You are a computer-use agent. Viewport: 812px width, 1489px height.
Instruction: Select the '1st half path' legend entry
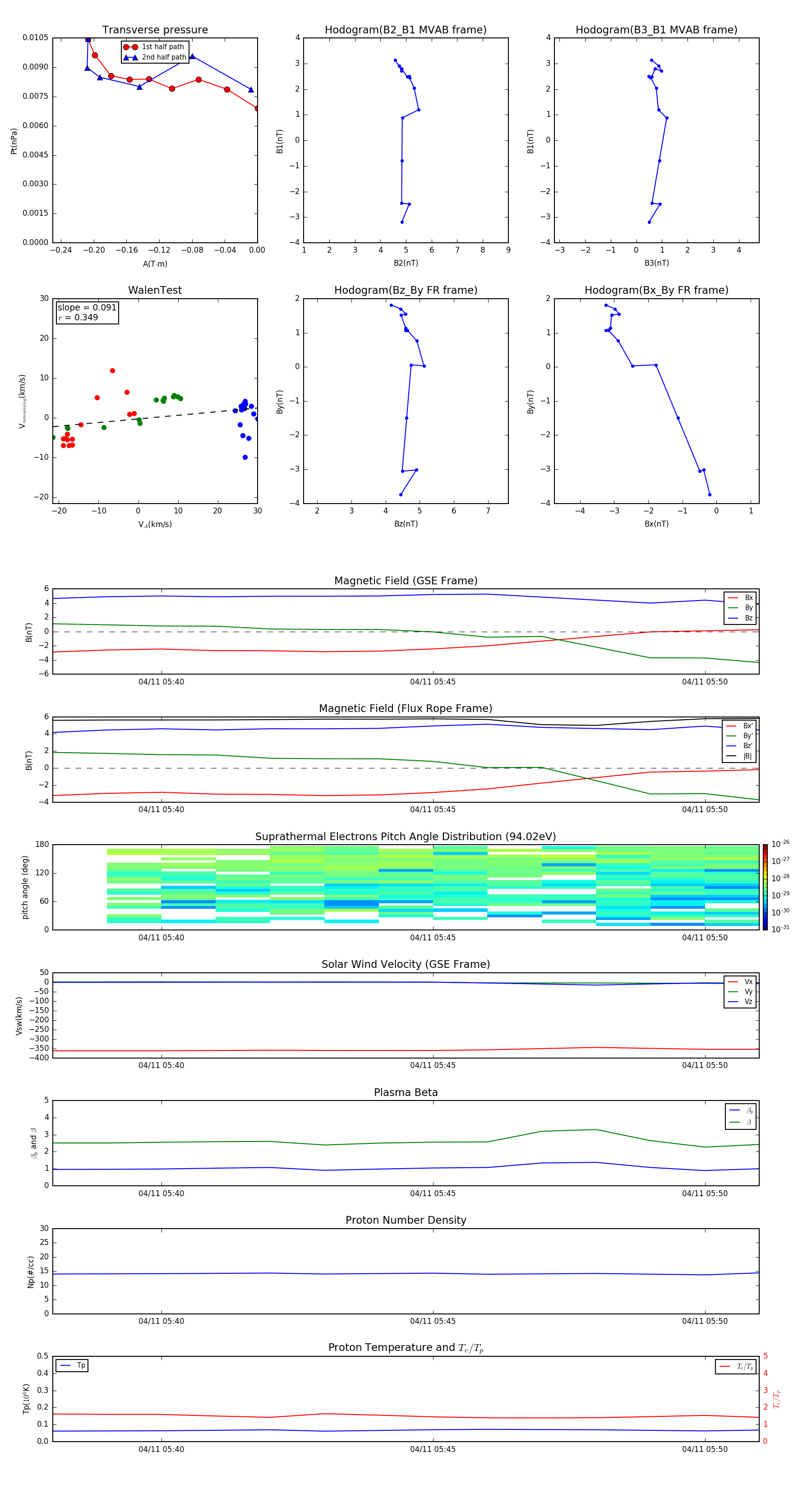tap(154, 47)
